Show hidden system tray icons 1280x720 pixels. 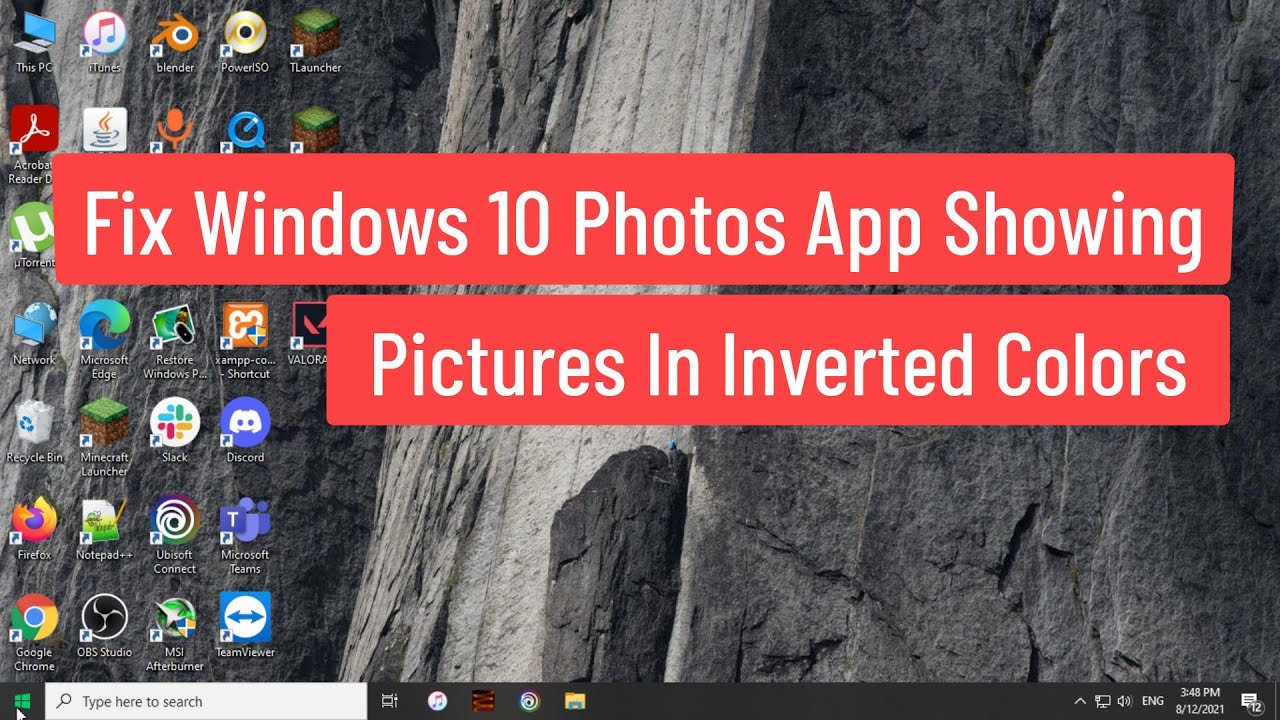click(x=1080, y=701)
